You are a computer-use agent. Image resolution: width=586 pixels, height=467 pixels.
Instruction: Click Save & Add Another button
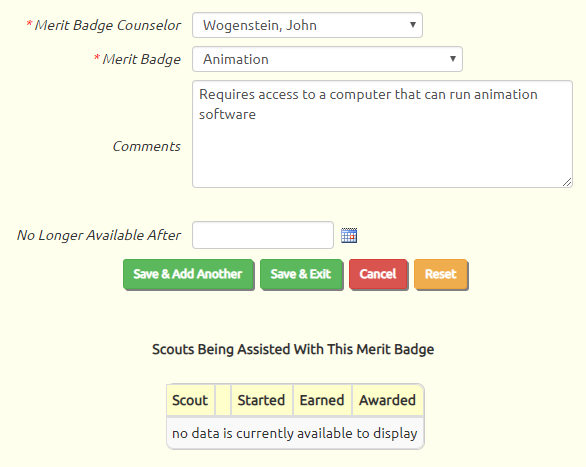tap(188, 274)
